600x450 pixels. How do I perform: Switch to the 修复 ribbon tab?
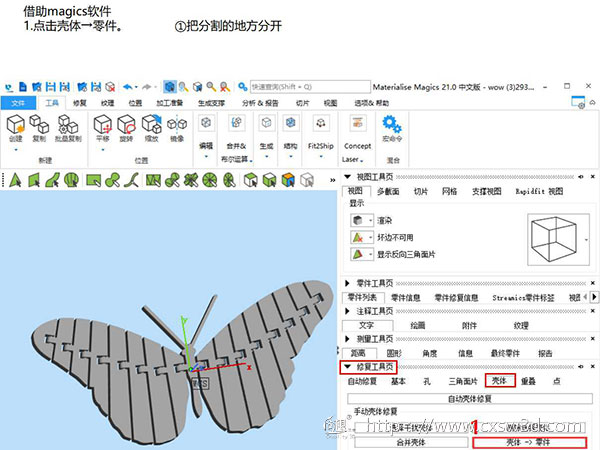pos(80,103)
